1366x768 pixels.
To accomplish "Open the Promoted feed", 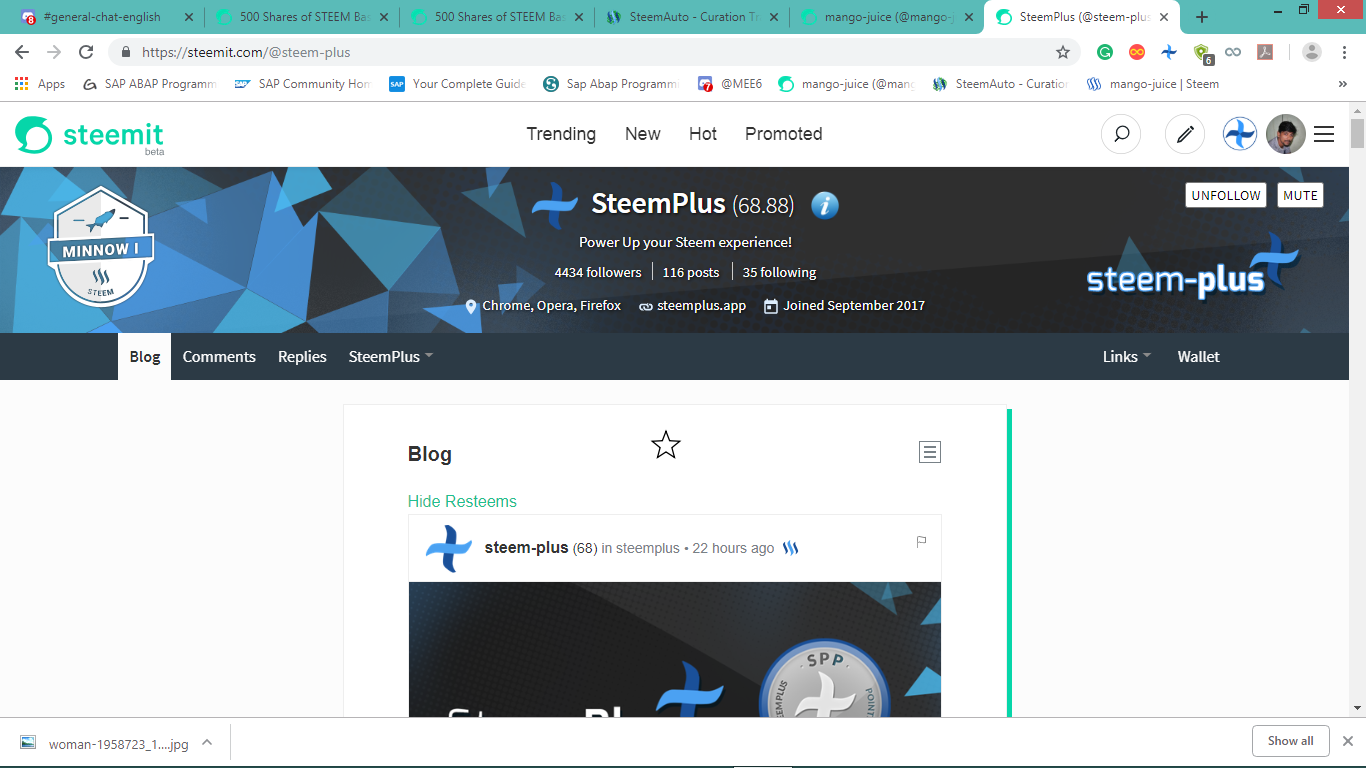I will [x=784, y=134].
